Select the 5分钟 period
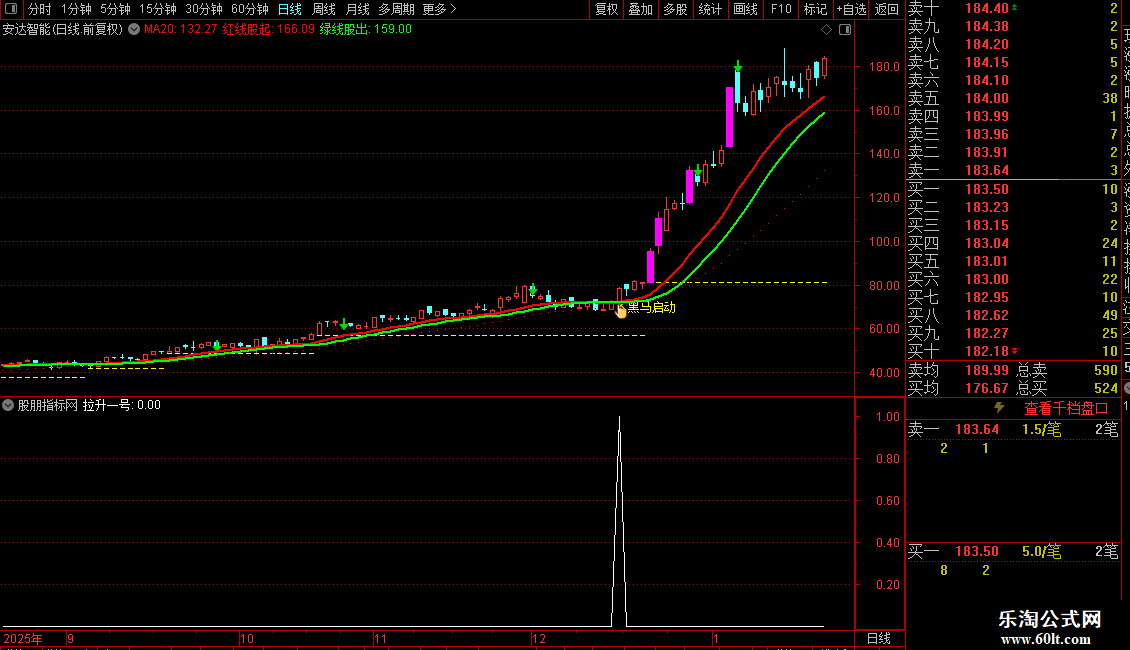 click(x=115, y=9)
